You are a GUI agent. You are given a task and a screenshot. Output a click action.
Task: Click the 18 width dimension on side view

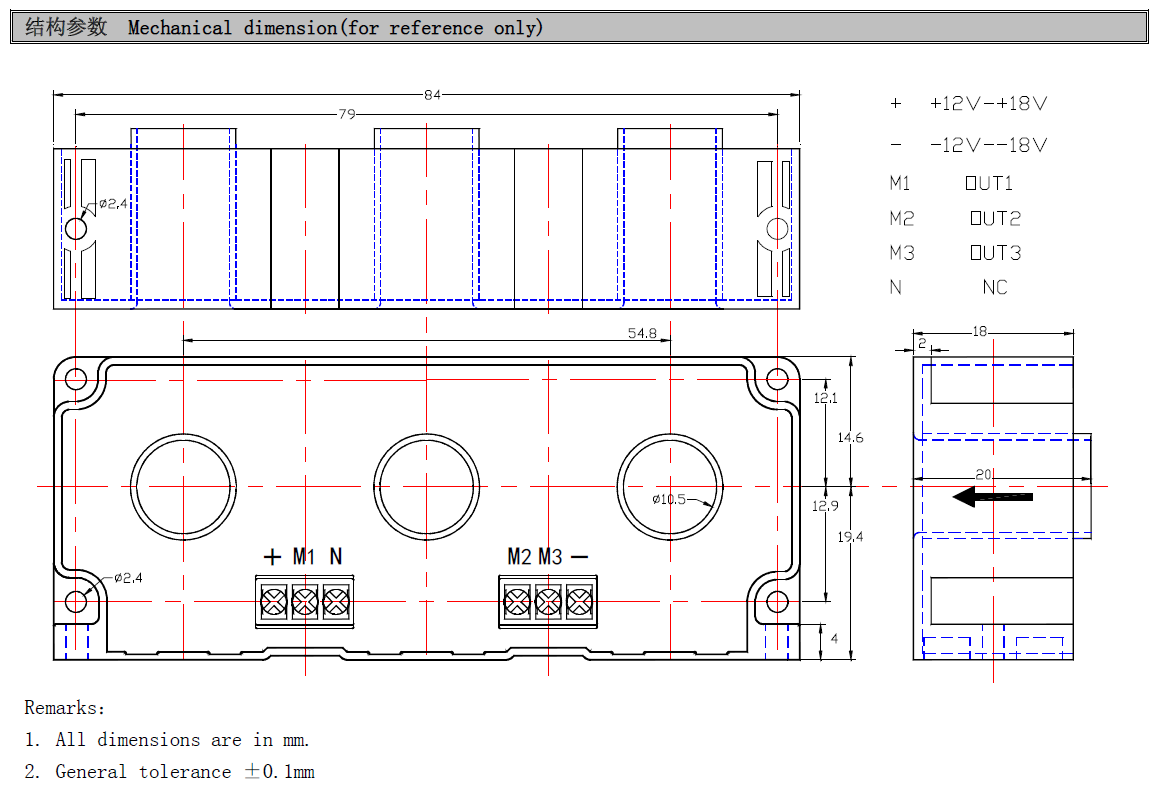979,331
